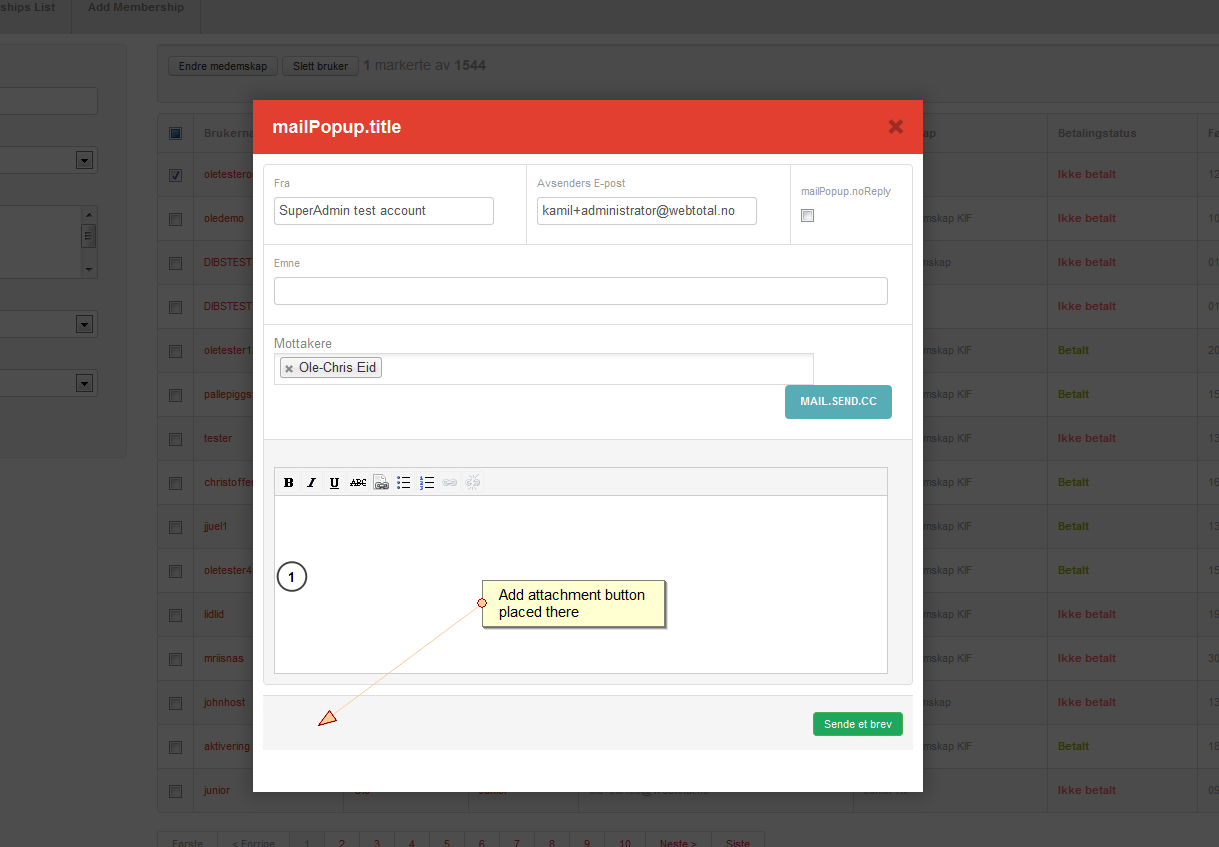Open the Add Membership tab
The height and width of the screenshot is (847, 1219).
(136, 8)
